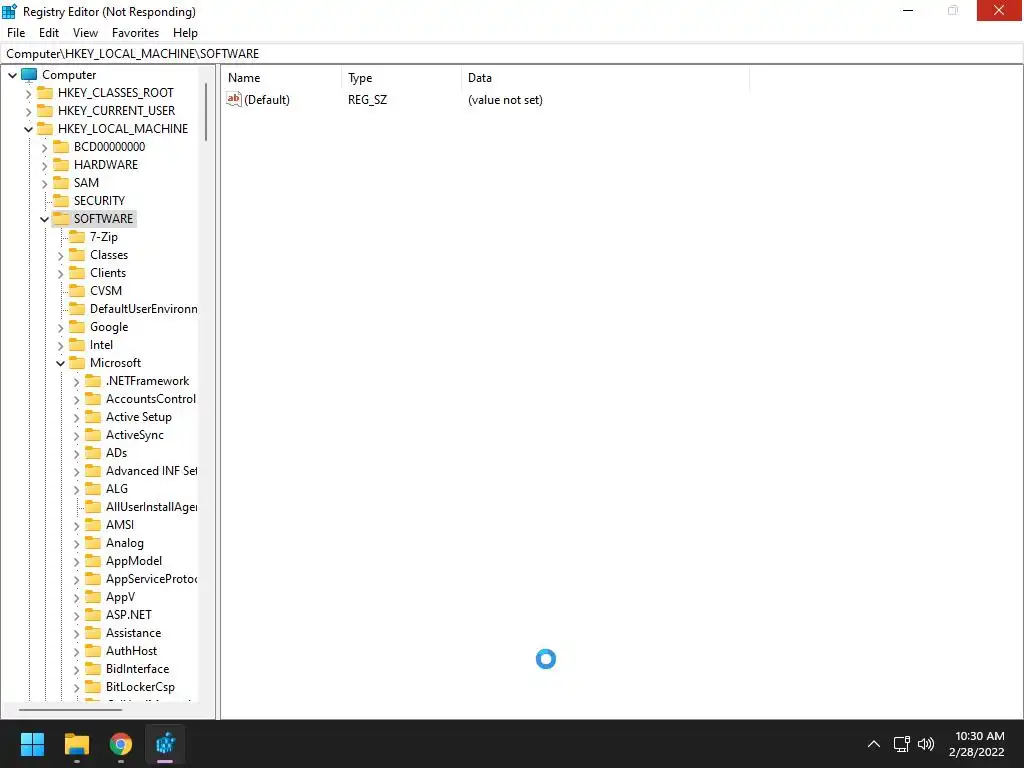The height and width of the screenshot is (768, 1024).
Task: Click the SOFTWARE folder icon
Action: pos(61,219)
